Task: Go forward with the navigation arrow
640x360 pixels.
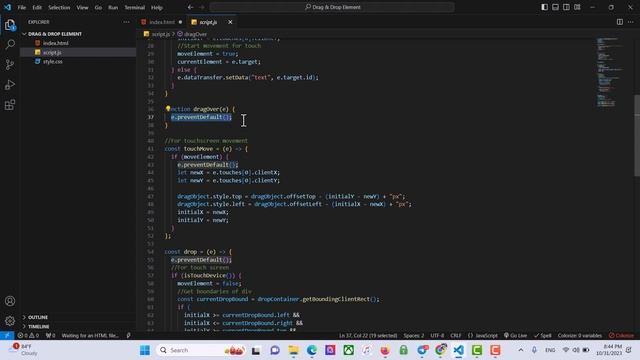Action: (x=202, y=7)
